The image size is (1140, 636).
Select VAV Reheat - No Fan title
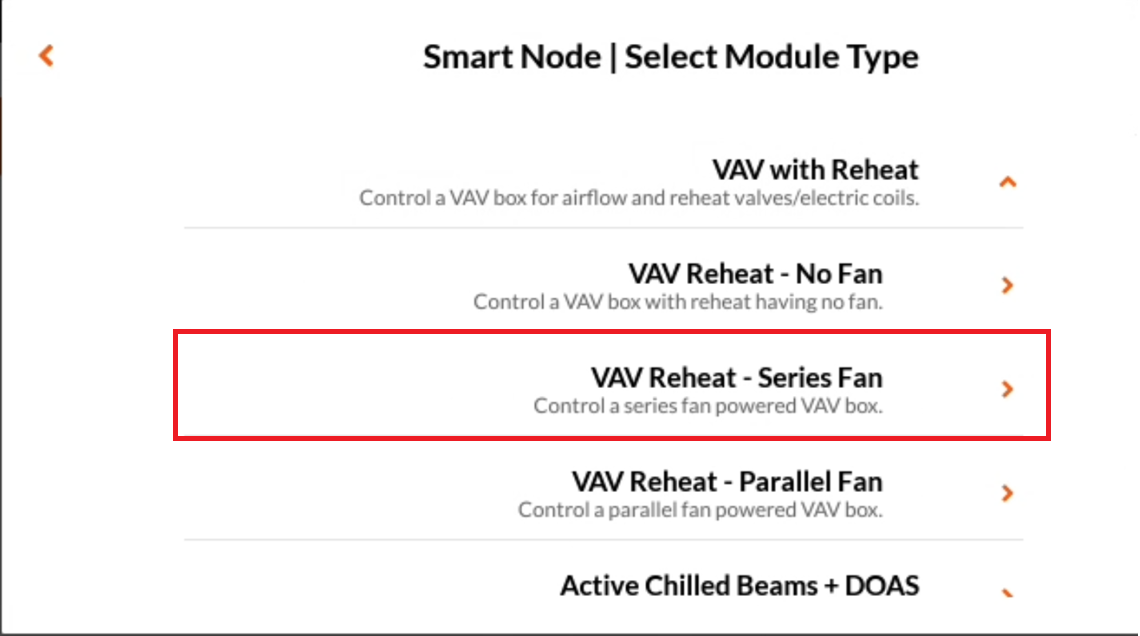755,274
